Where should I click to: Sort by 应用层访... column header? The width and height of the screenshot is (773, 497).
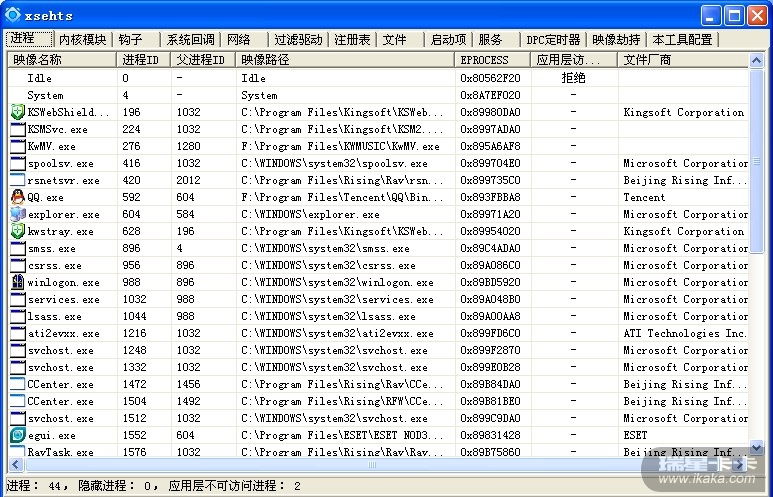(x=574, y=60)
